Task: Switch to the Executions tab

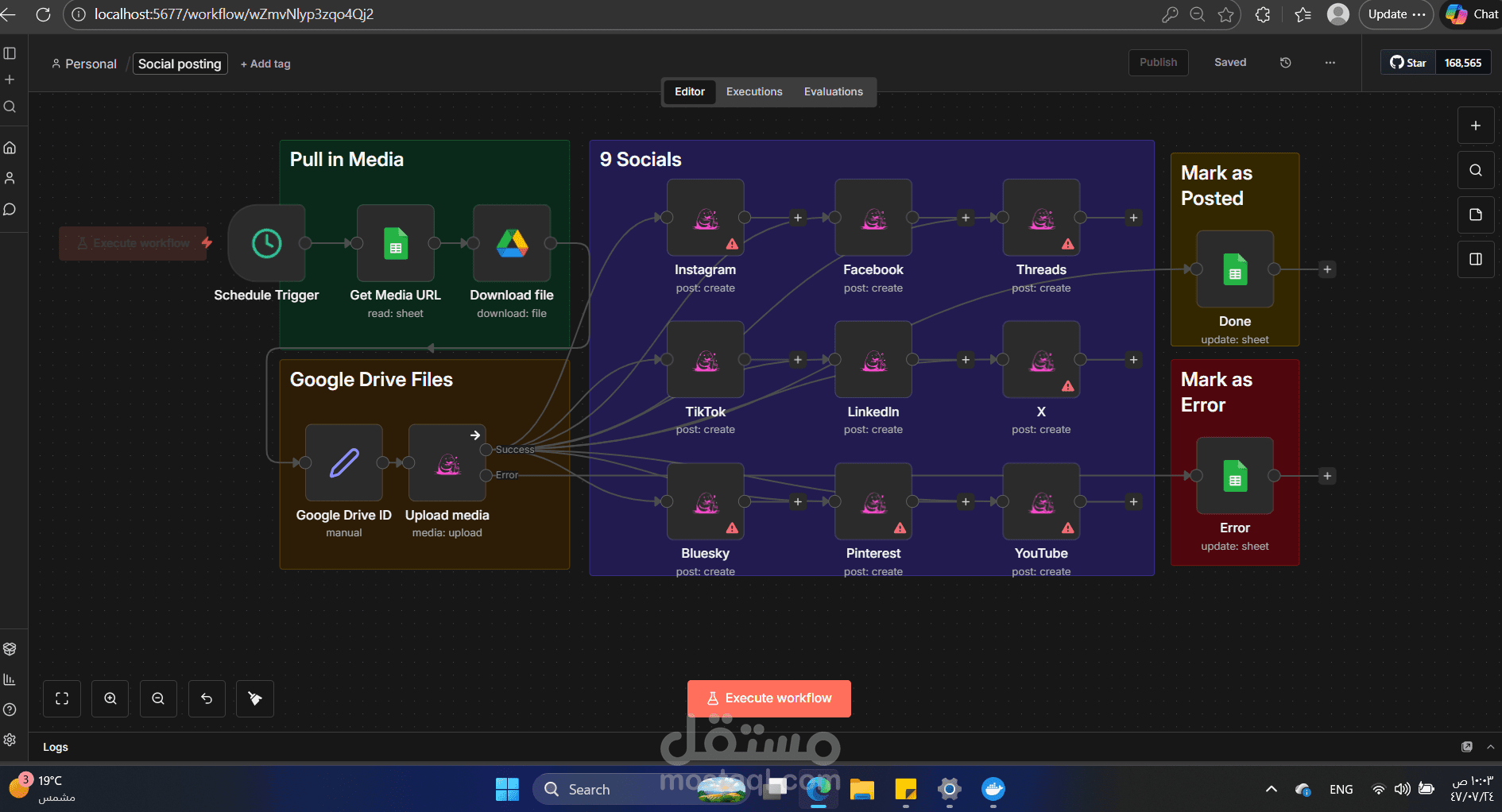Action: point(754,91)
